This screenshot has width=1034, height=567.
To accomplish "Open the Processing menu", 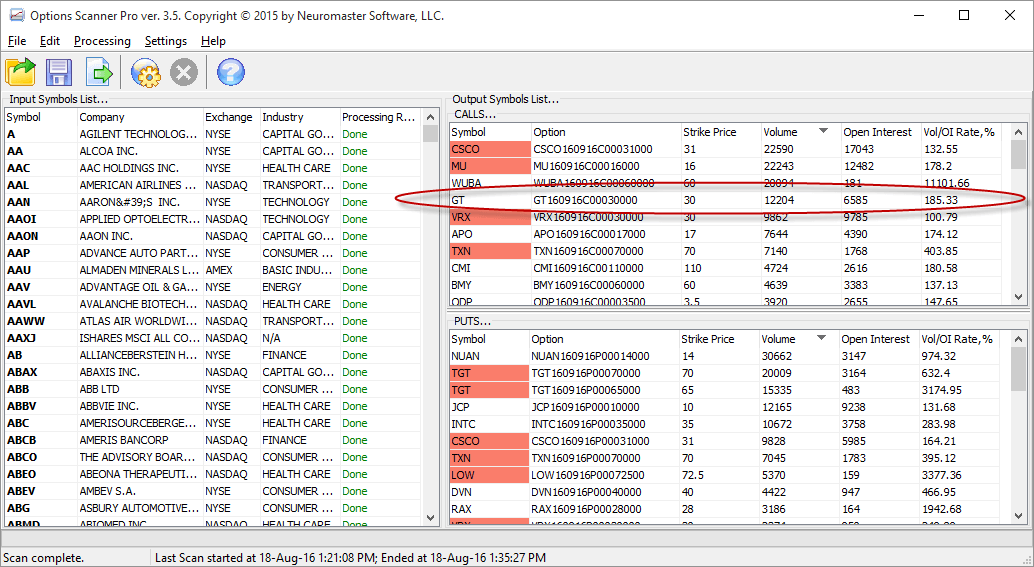I will point(102,41).
